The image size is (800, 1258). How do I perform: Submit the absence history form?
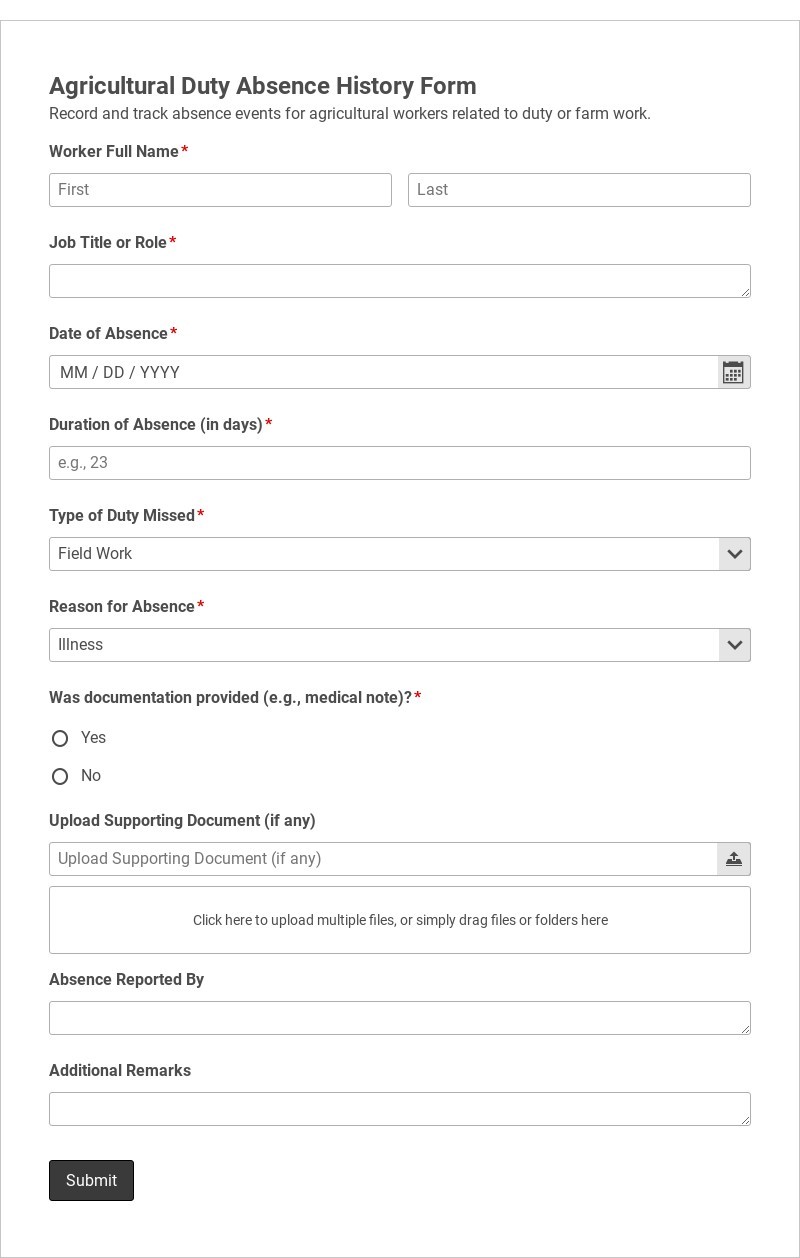point(91,1180)
